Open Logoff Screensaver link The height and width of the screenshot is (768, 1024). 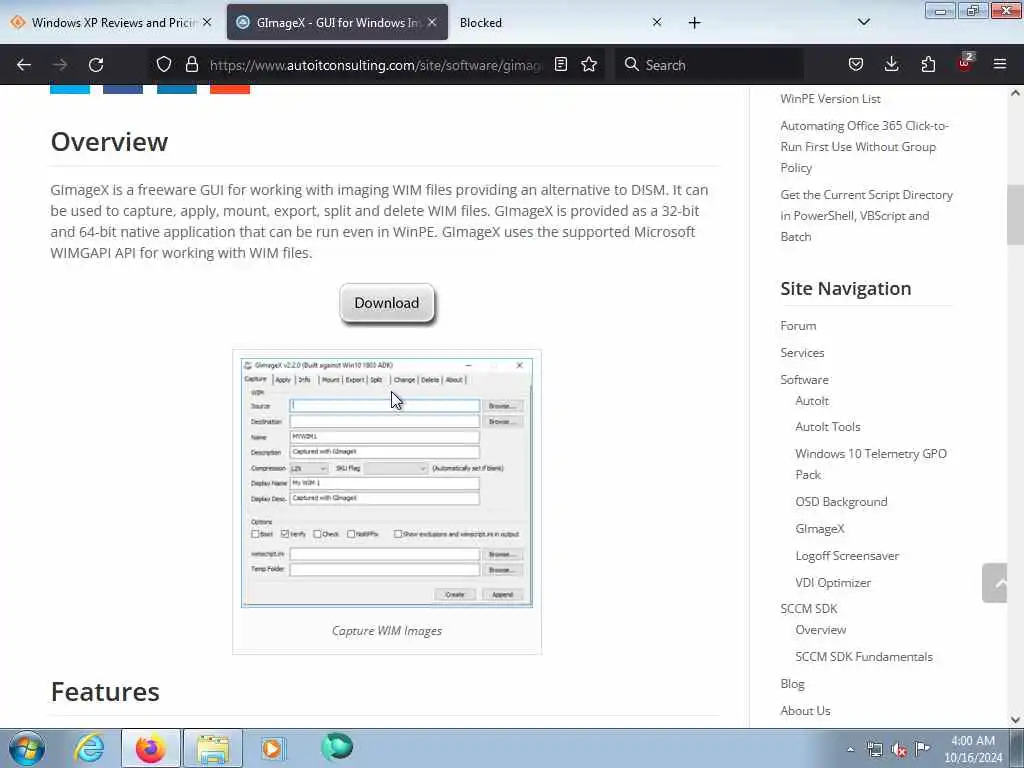847,556
